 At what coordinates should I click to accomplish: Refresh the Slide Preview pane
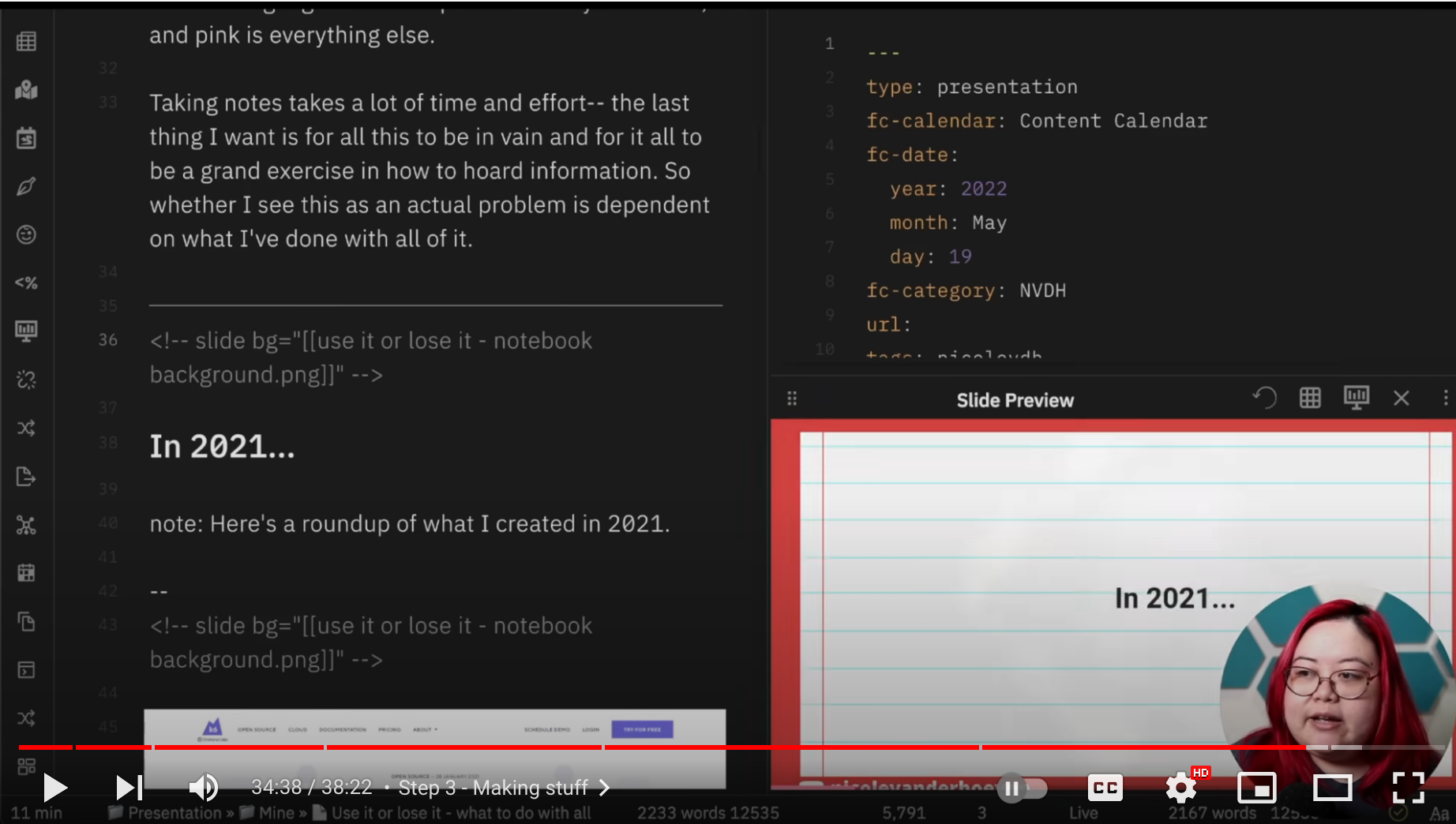click(1264, 399)
